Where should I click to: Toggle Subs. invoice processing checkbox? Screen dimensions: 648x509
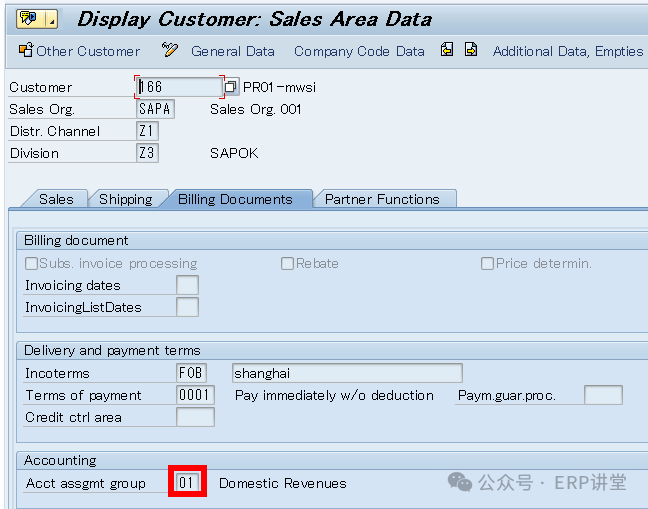[32, 264]
